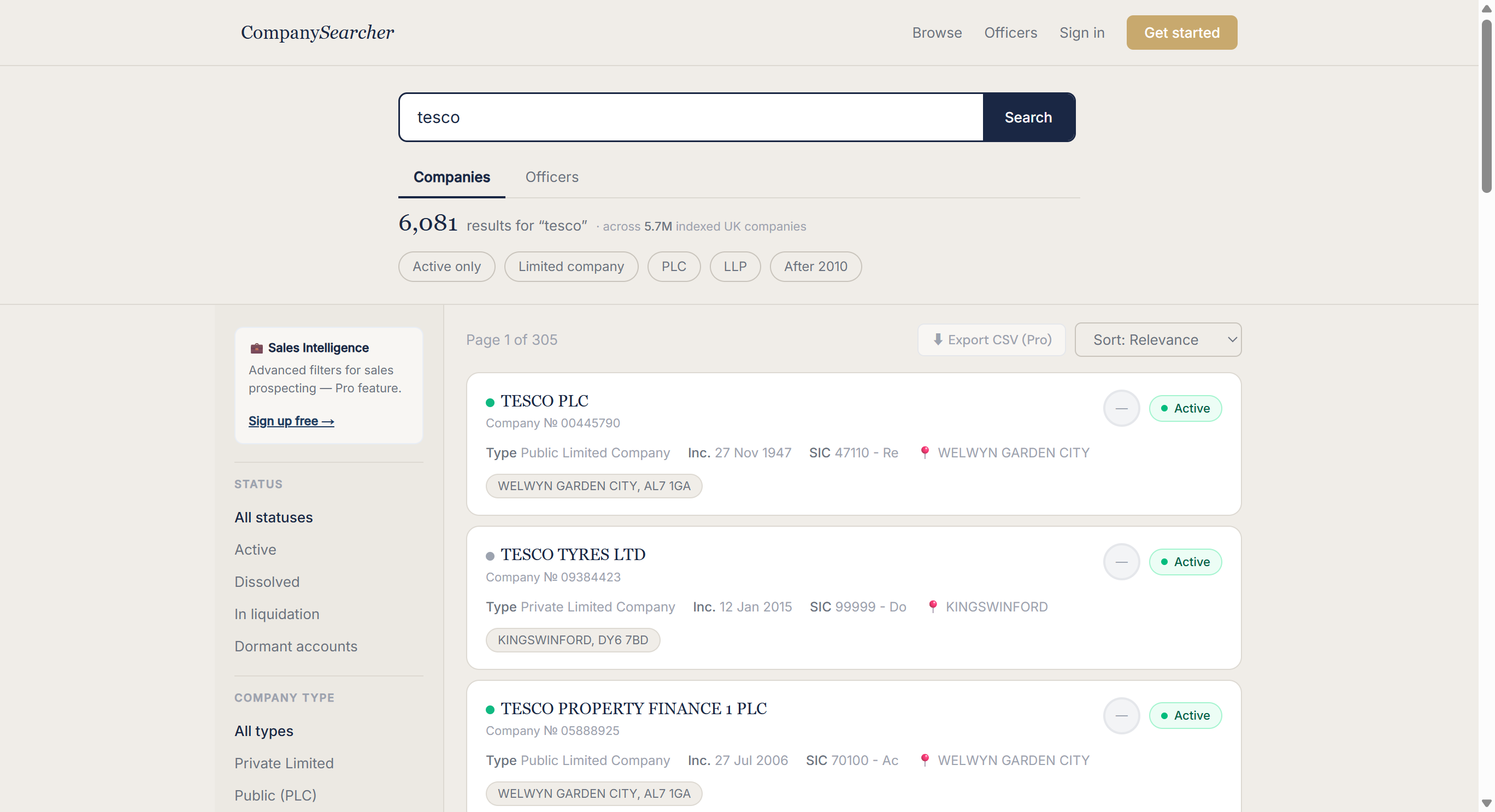Open TESCO PROPERTY FINANCE 1 PLC result
This screenshot has width=1495, height=812.
click(633, 709)
